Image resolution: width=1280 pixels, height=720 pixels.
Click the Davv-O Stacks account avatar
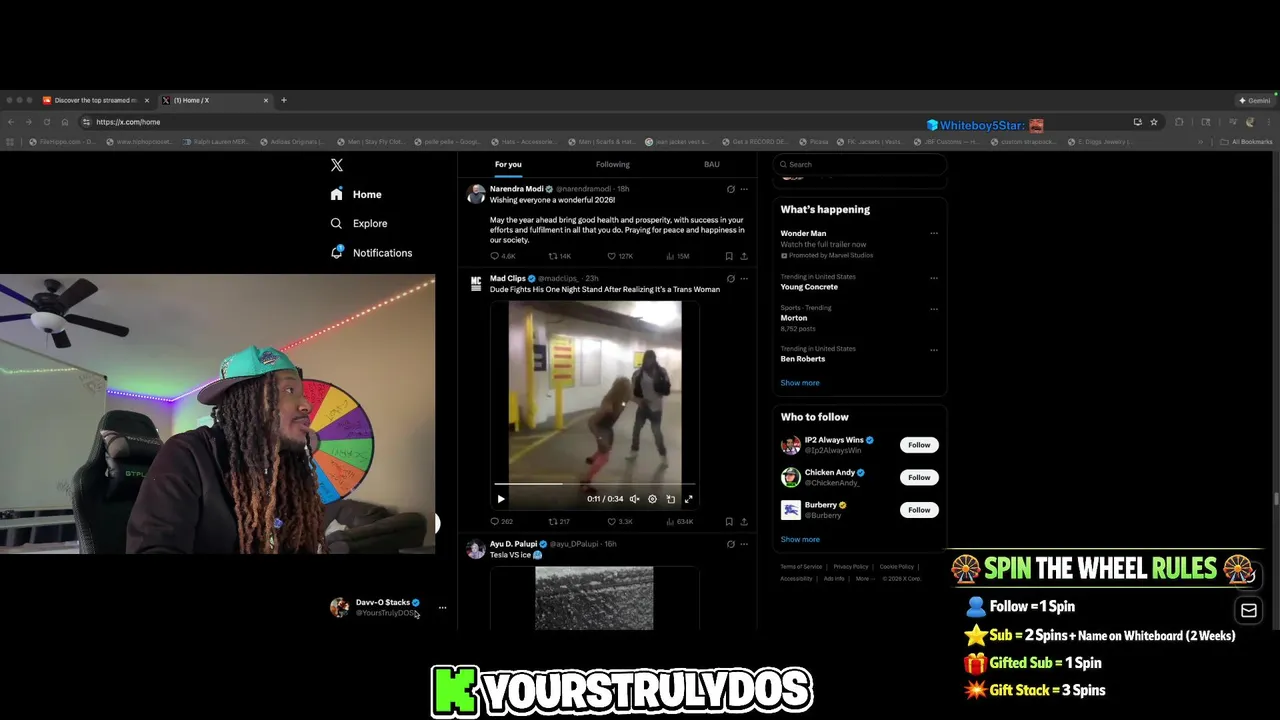[x=340, y=607]
